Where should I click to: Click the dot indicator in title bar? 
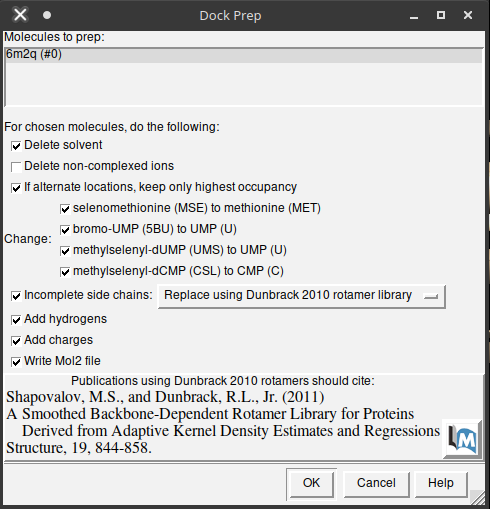tap(47, 15)
